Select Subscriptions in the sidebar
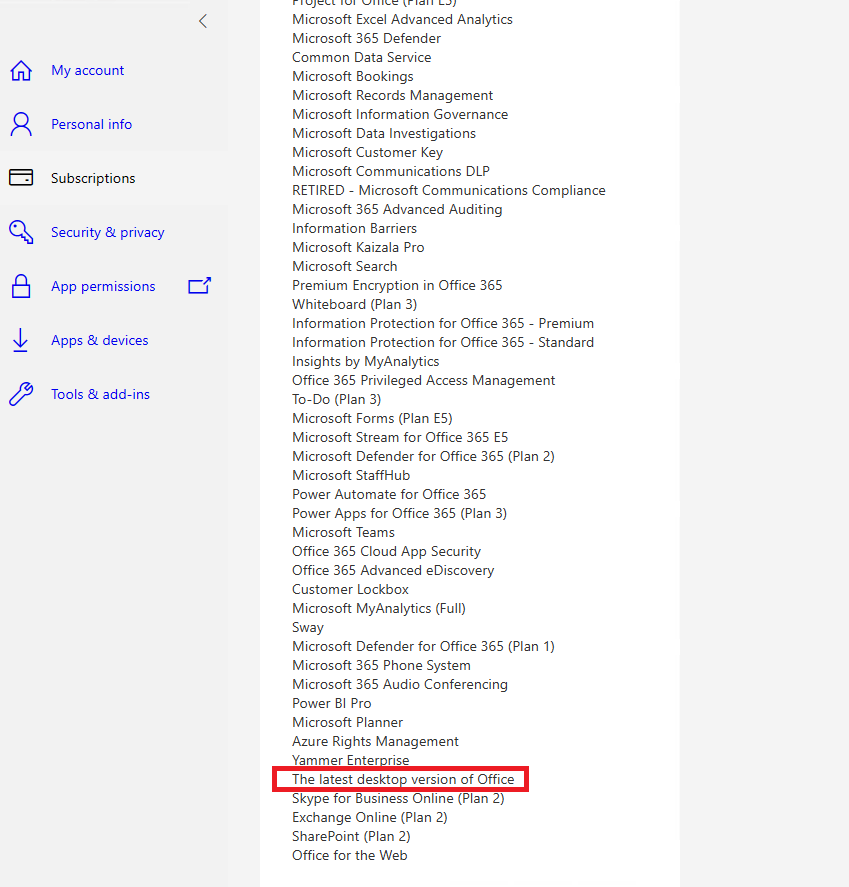Viewport: 849px width, 887px height. 93,178
